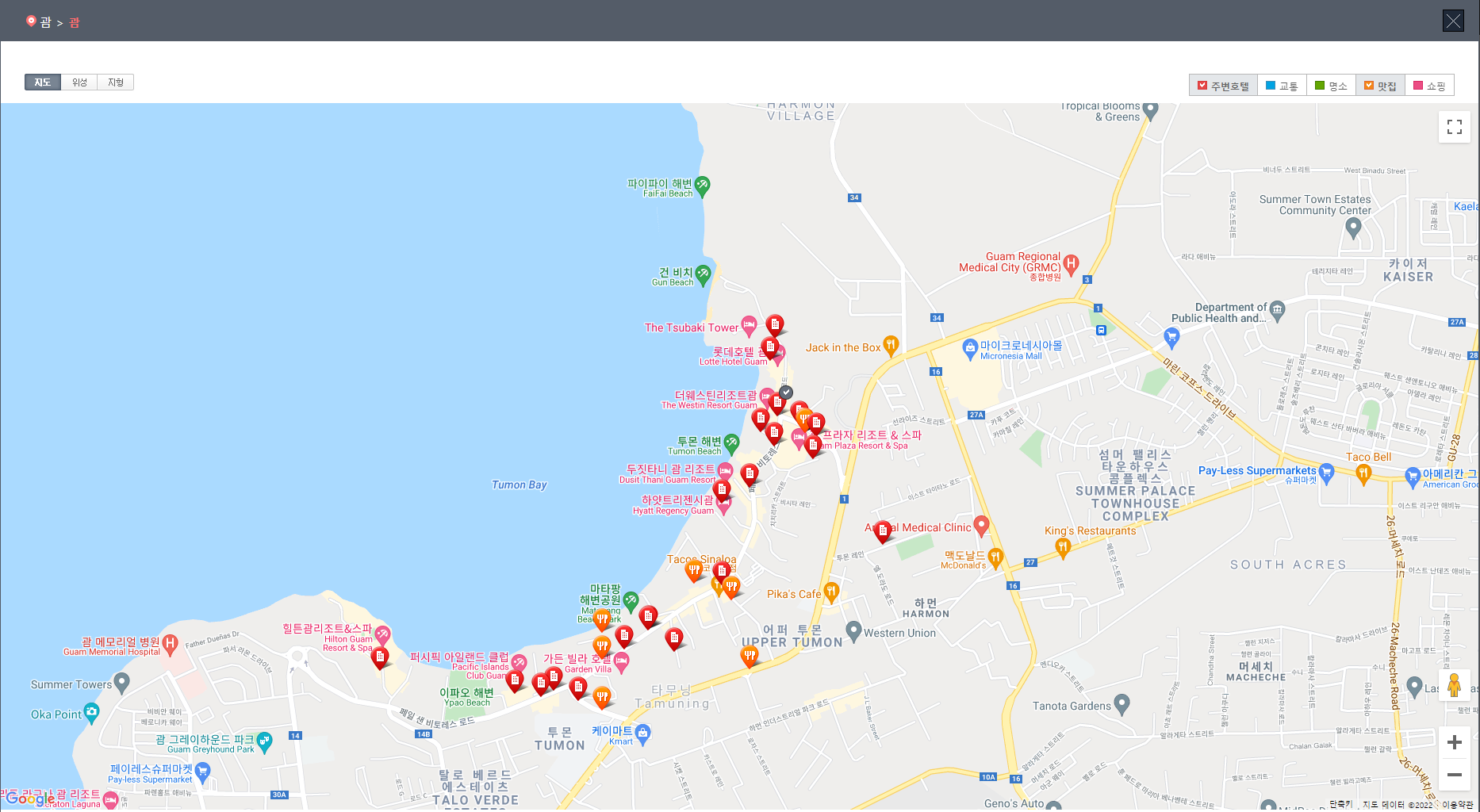This screenshot has height=812, width=1480.
Task: Open the 단축키 keyboard shortcuts link
Action: [1341, 805]
